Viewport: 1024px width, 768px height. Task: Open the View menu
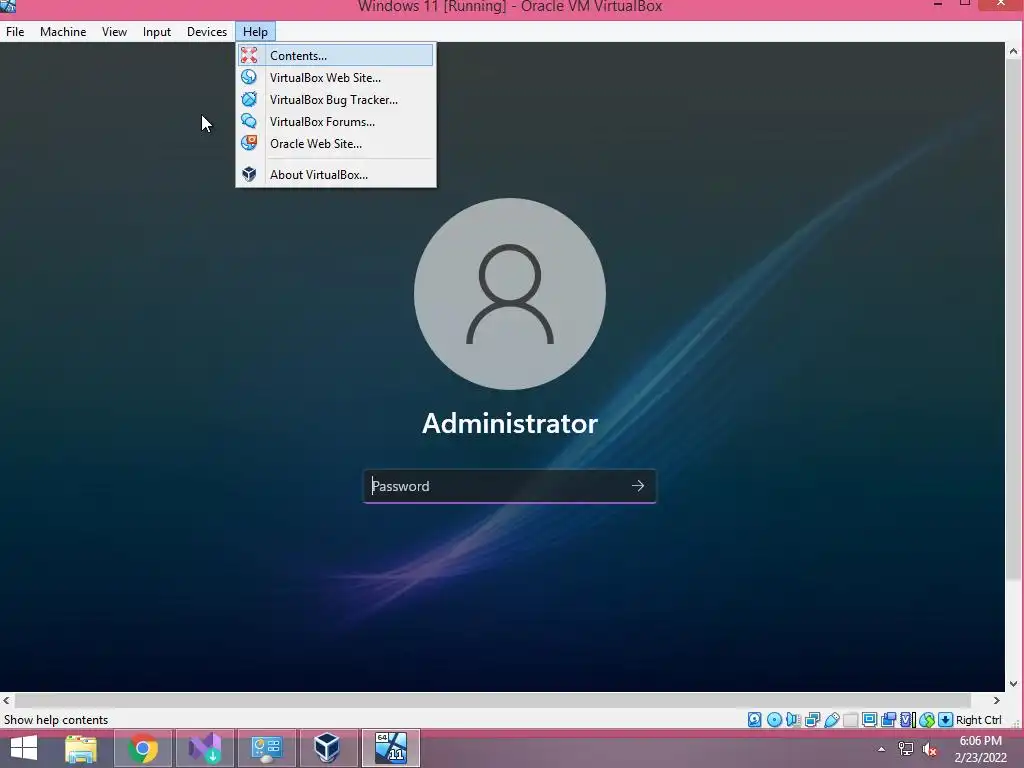coord(114,31)
